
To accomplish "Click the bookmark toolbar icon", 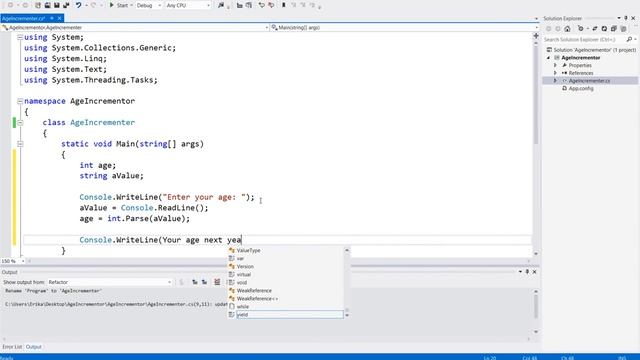I will (284, 5).
